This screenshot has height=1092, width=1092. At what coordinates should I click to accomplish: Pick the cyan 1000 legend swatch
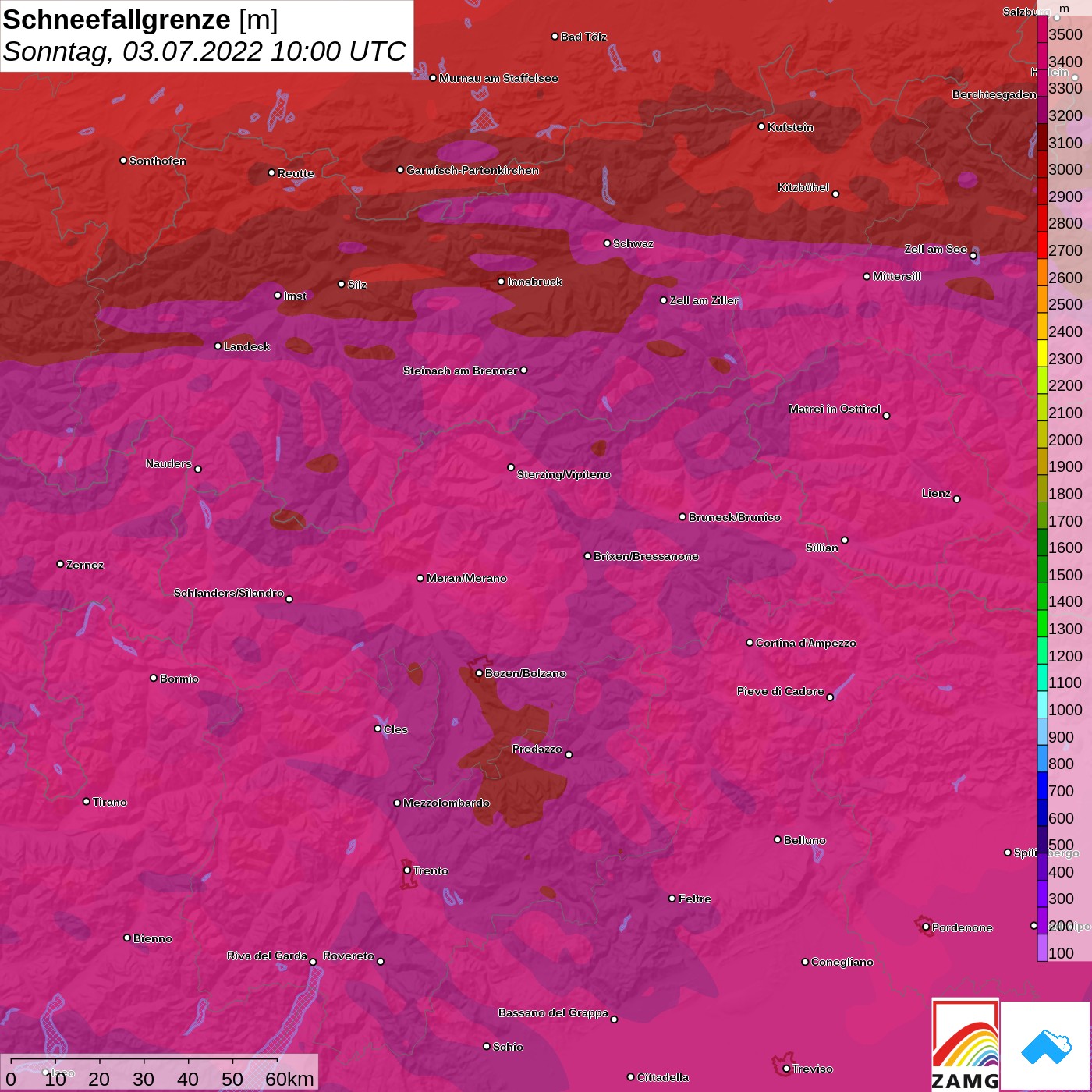(x=1042, y=704)
